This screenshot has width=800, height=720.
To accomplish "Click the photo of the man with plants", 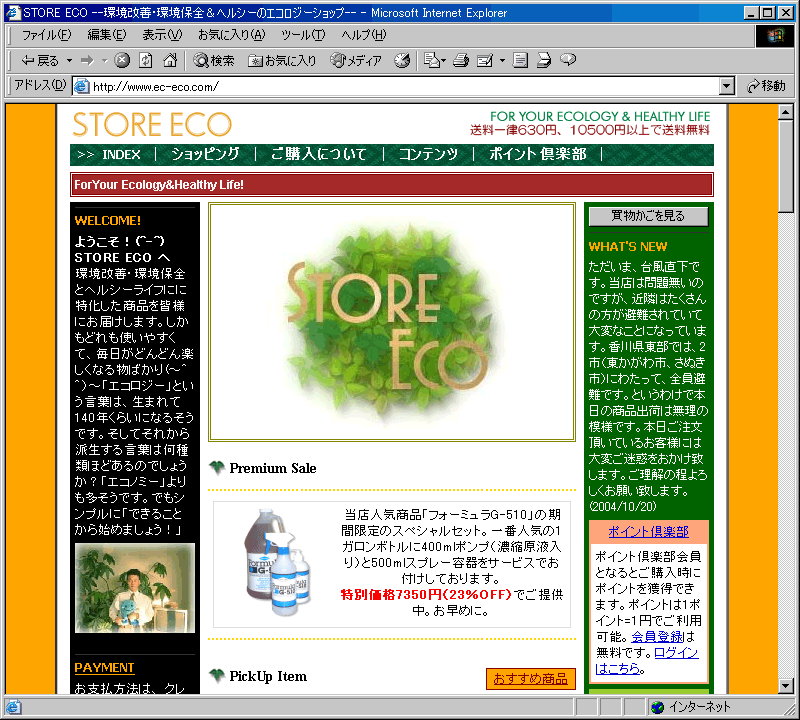I will coord(135,588).
